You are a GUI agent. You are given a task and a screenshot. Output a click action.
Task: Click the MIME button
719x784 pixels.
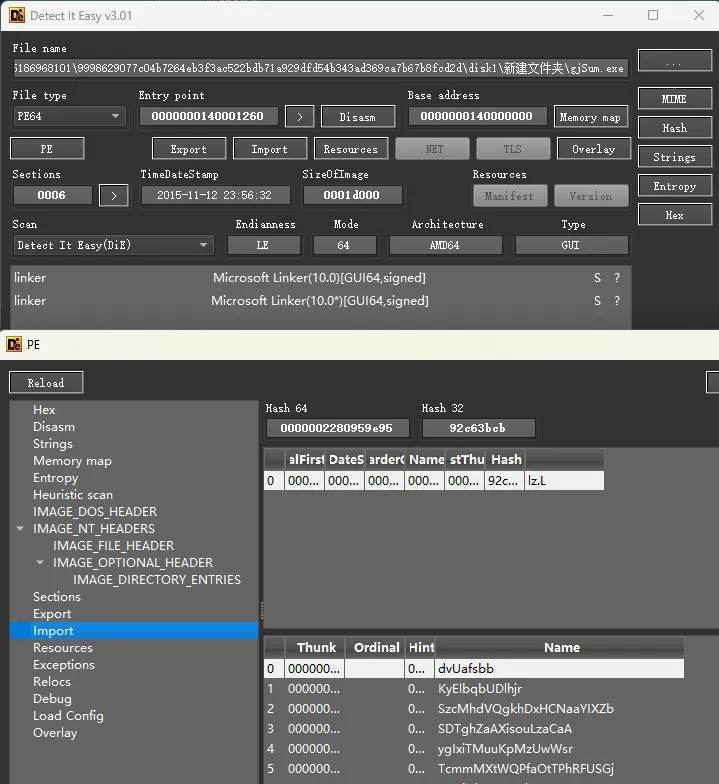point(674,99)
